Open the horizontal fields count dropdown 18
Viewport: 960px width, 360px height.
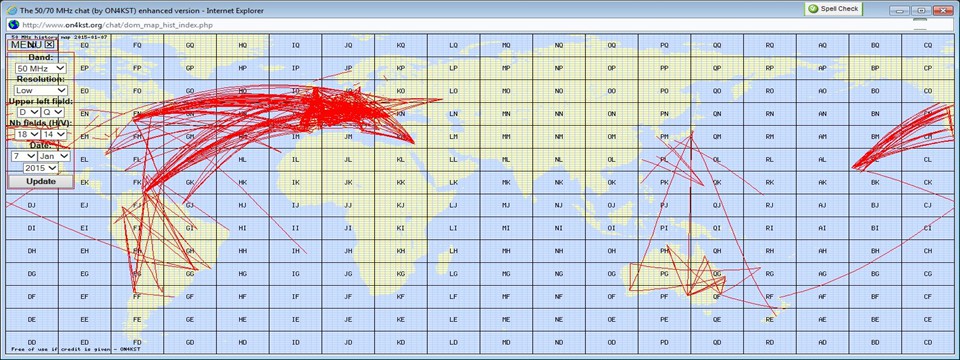click(x=28, y=134)
